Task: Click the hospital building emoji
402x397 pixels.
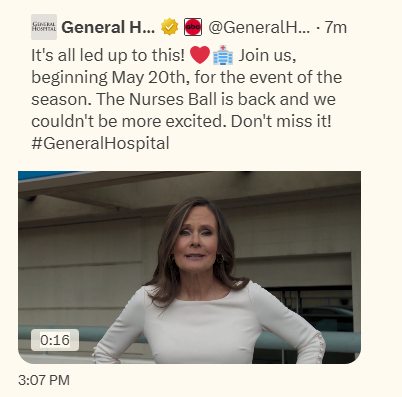Action: click(x=223, y=55)
